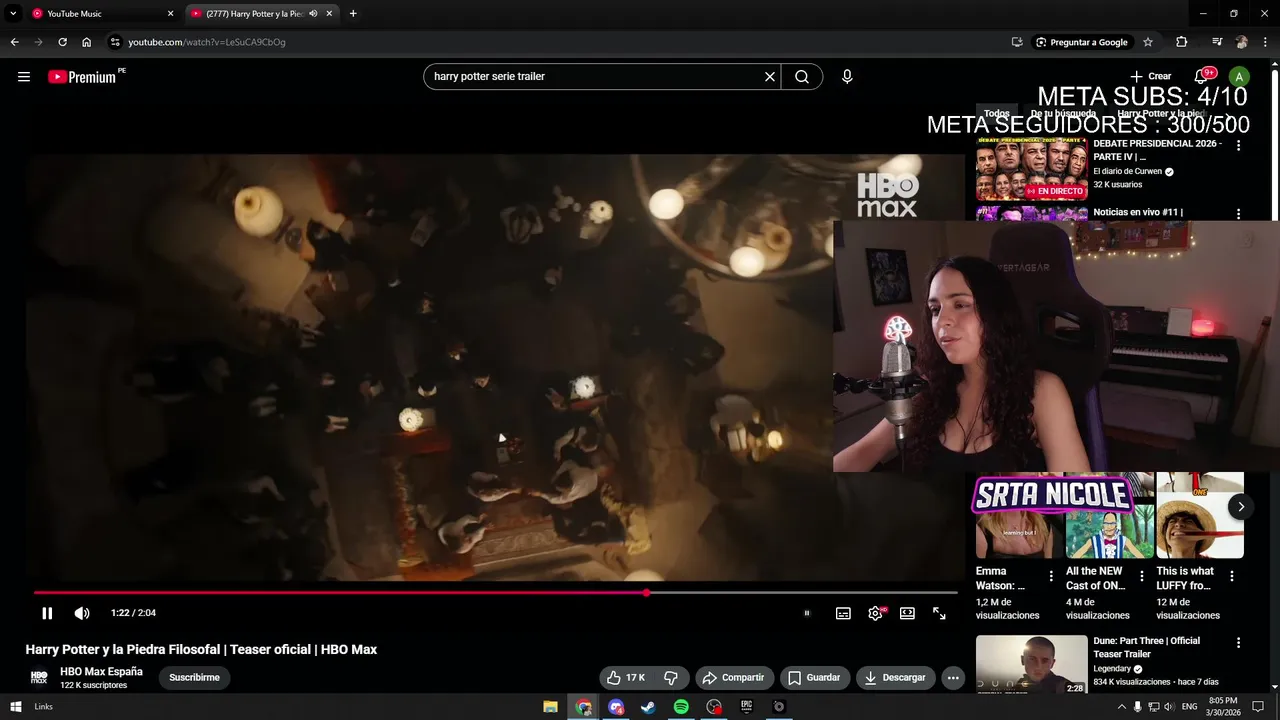
Task: Dislike the video
Action: tap(671, 678)
